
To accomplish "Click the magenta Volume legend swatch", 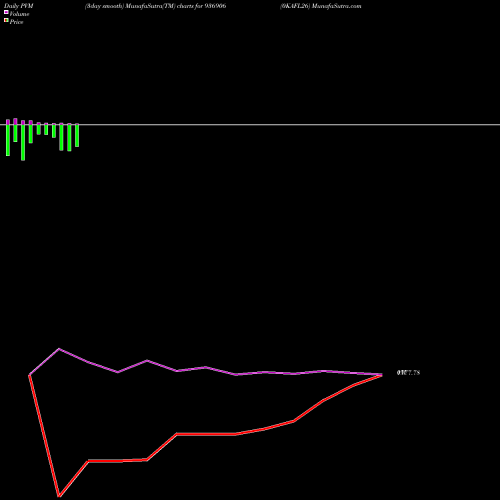I will pos(6,12).
